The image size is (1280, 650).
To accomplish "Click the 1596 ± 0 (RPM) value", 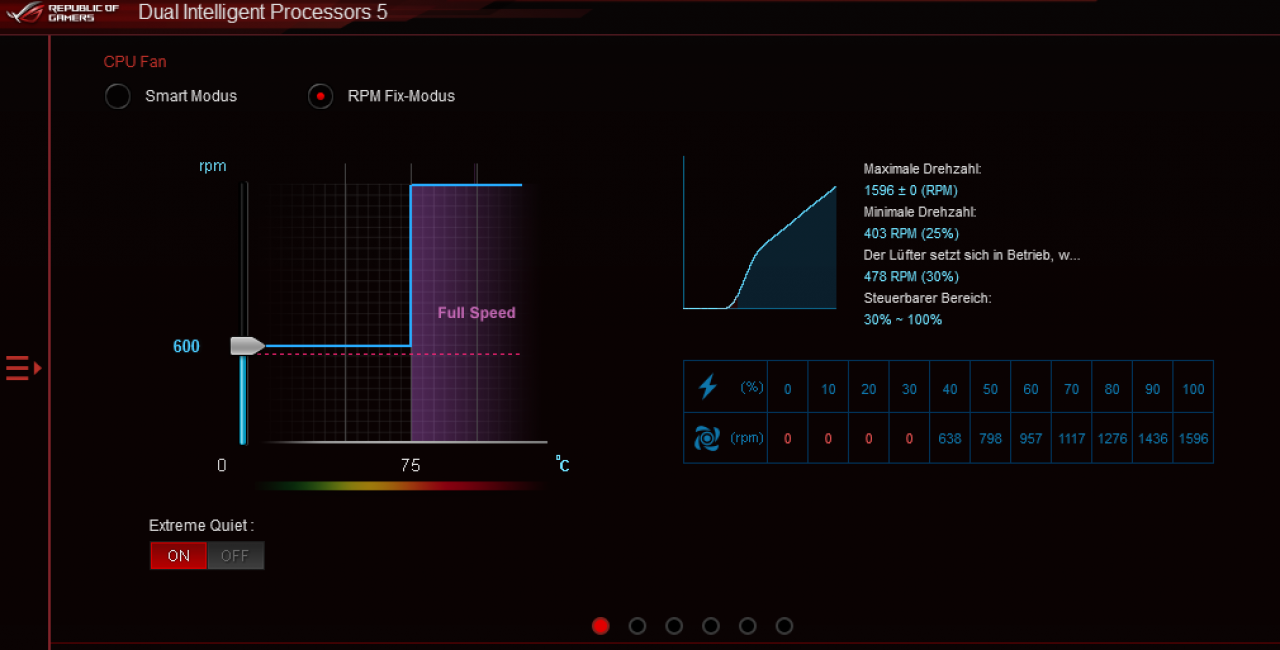I will click(909, 190).
